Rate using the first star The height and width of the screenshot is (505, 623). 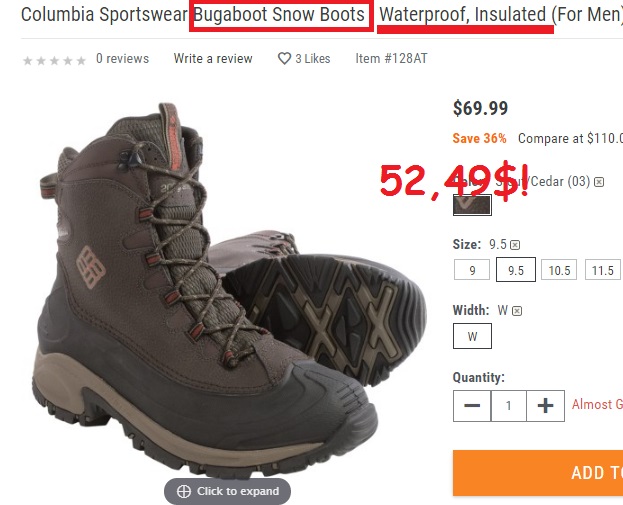point(27,61)
